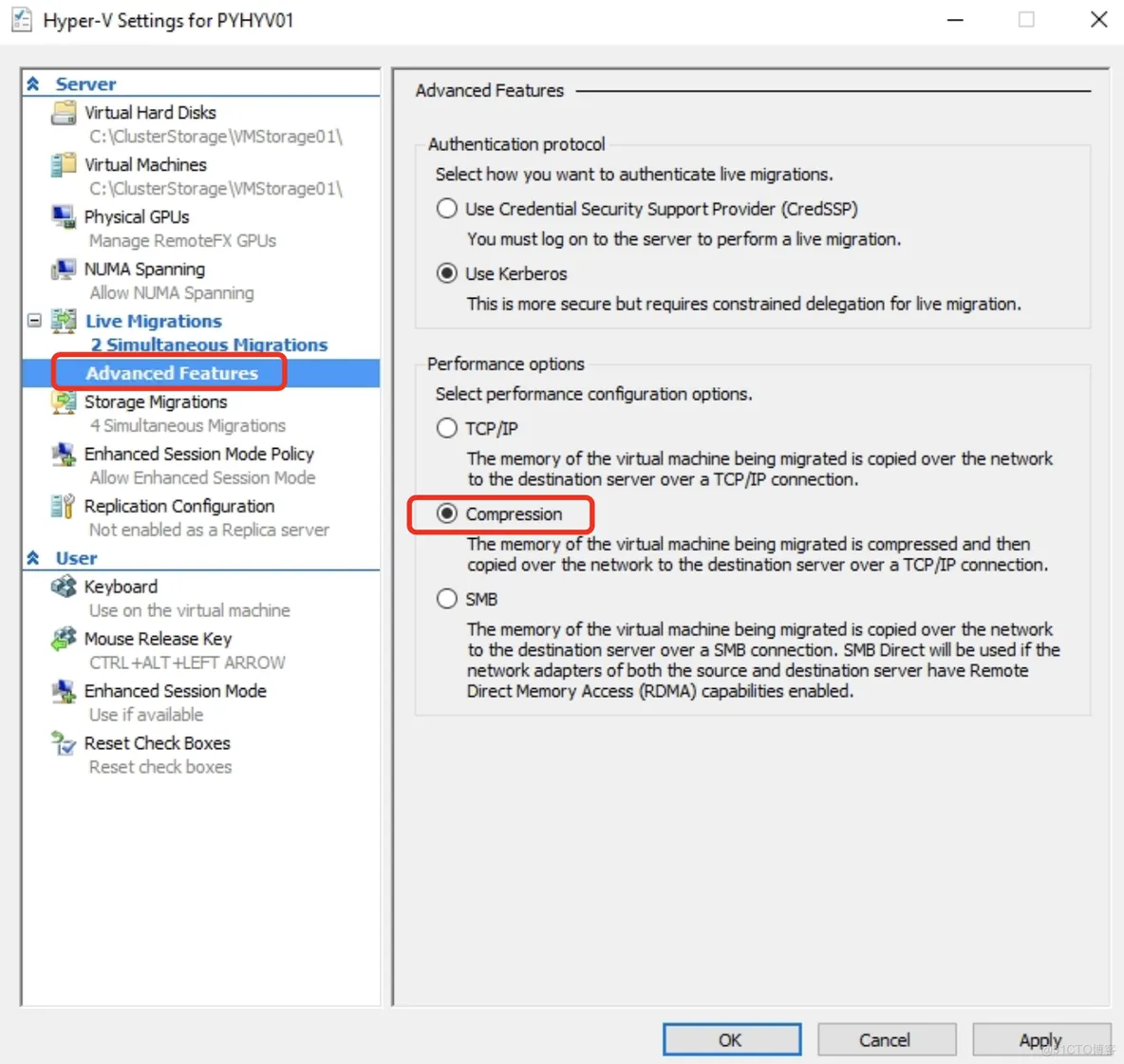Select CredSSP authentication radio button
1124x1064 pixels.
446,209
